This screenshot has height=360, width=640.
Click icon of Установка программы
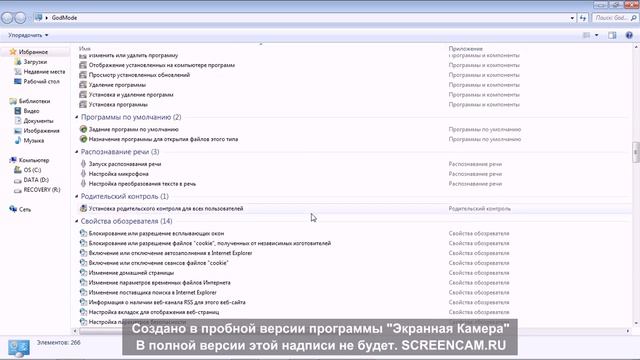[83, 104]
